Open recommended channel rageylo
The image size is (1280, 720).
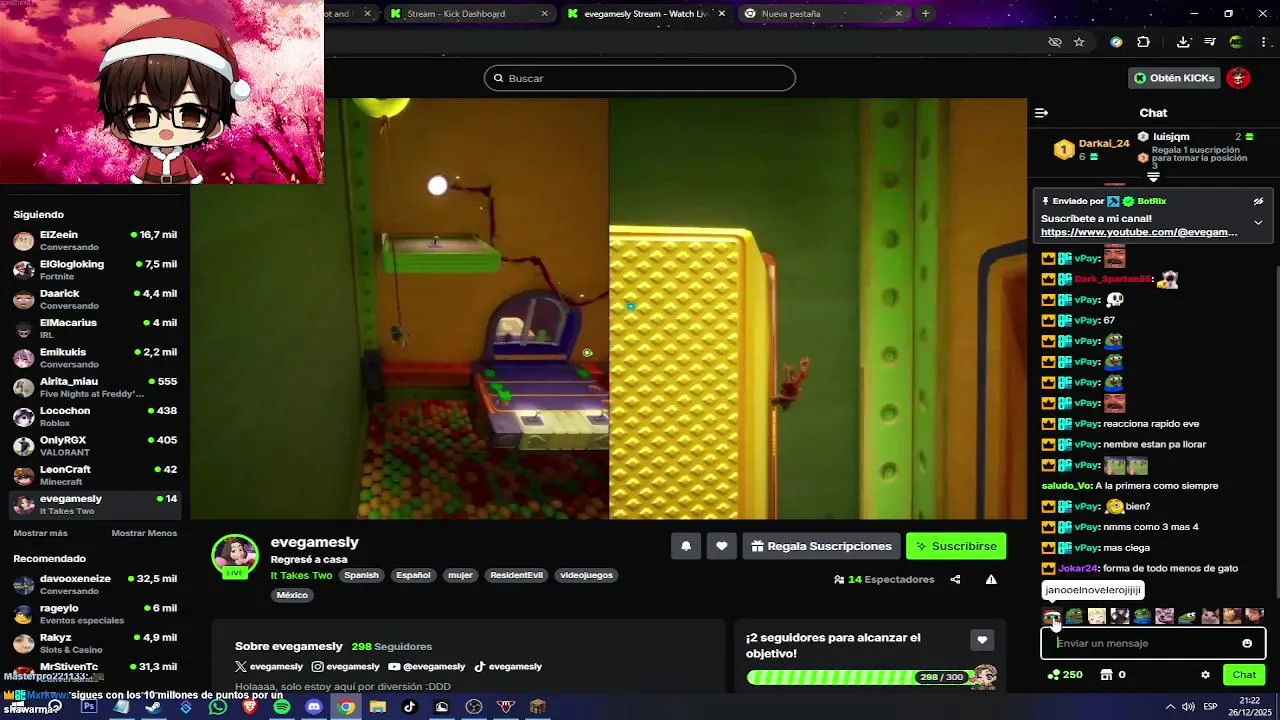pyautogui.click(x=95, y=613)
